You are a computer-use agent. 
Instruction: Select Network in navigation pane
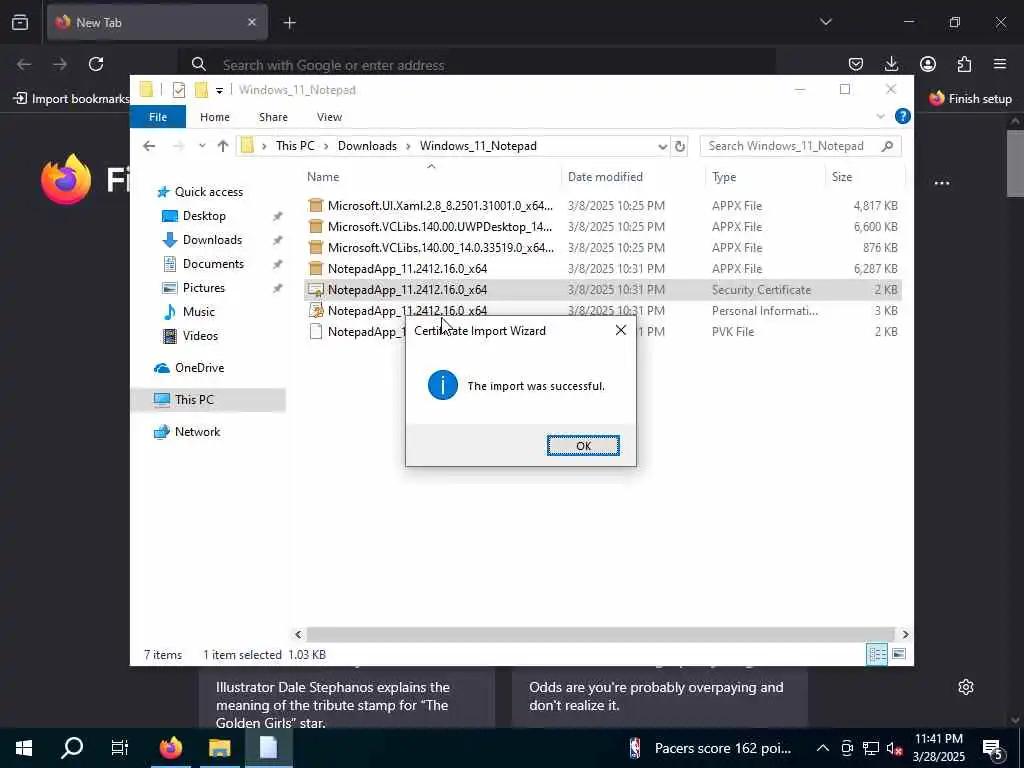click(197, 432)
